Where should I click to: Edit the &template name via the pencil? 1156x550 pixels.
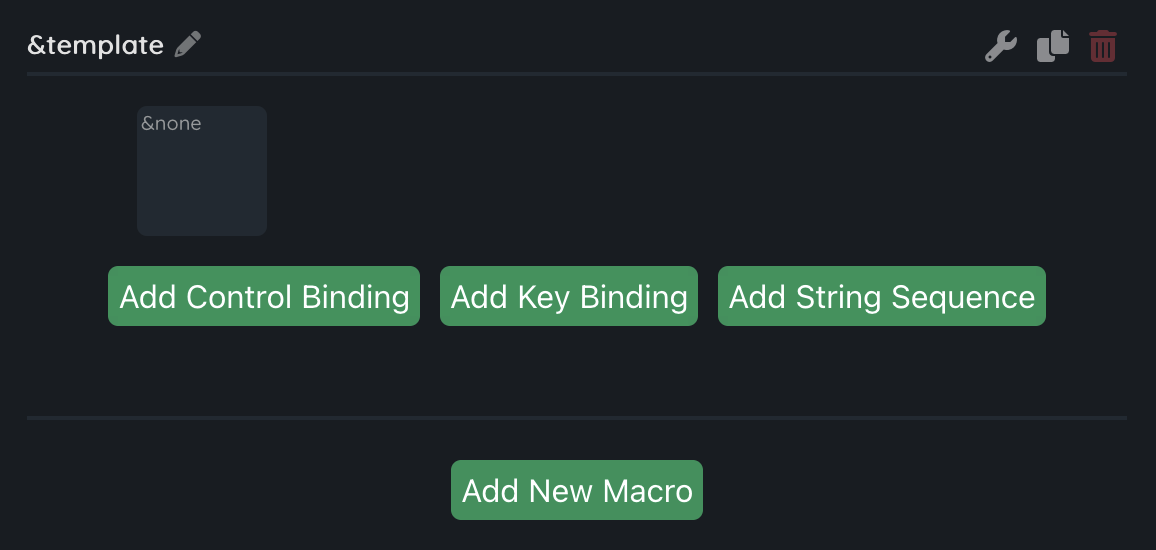[188, 45]
